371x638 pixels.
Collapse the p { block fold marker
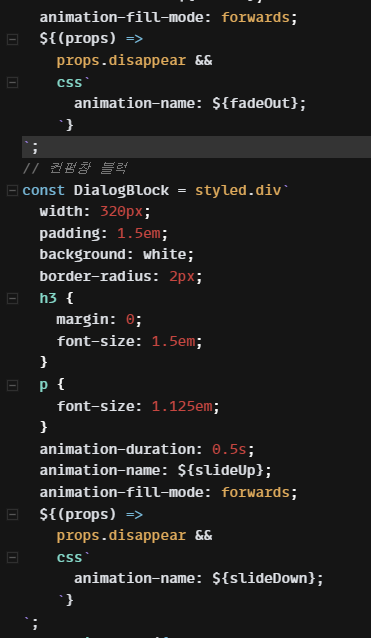pos(12,385)
